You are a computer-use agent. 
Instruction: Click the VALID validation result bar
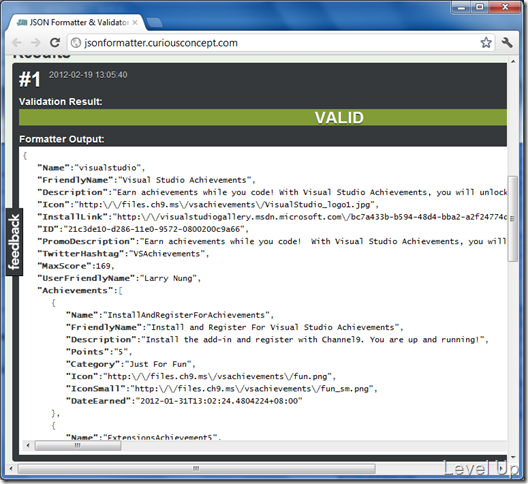coord(263,118)
